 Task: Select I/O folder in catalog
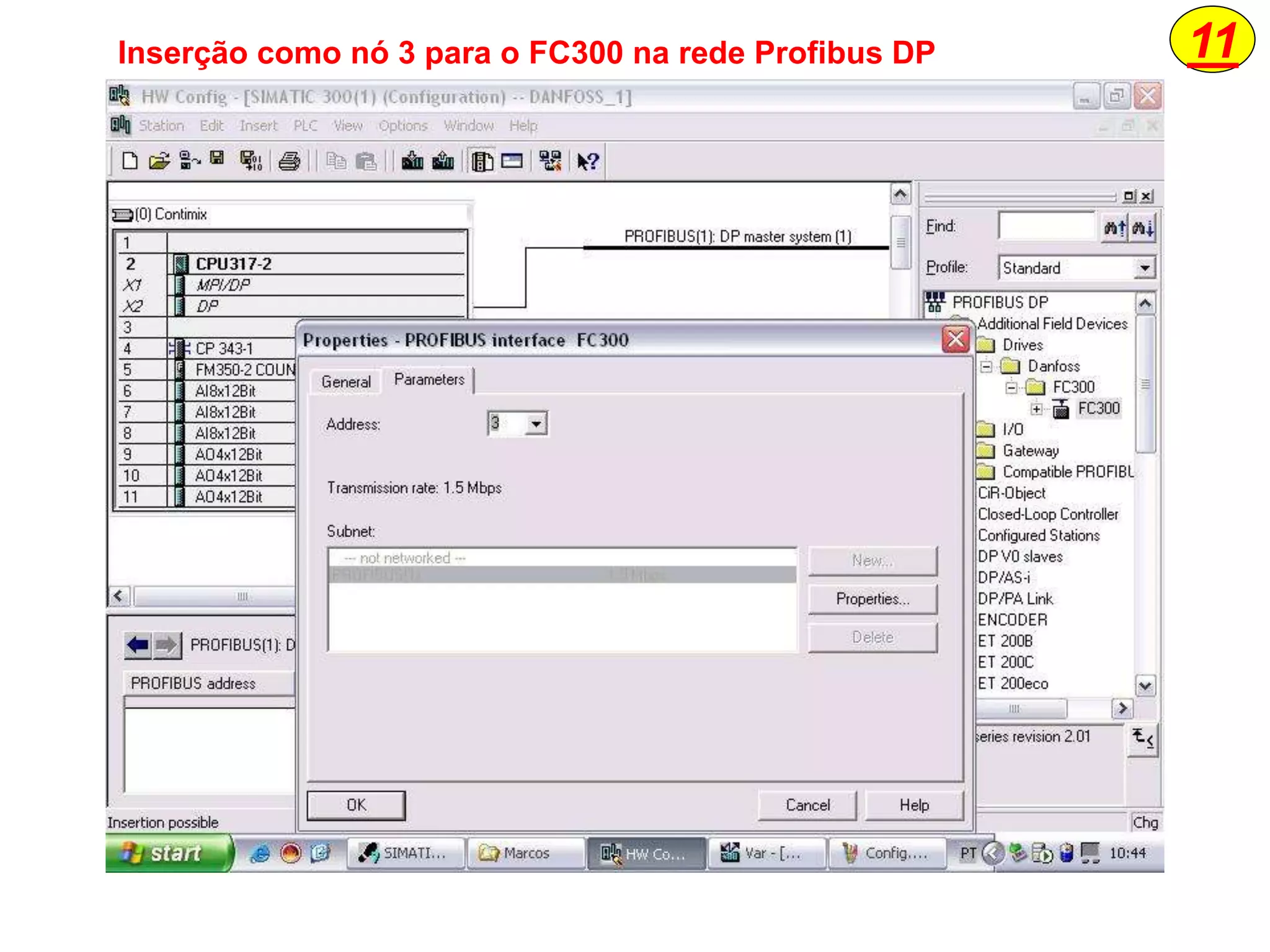1013,430
